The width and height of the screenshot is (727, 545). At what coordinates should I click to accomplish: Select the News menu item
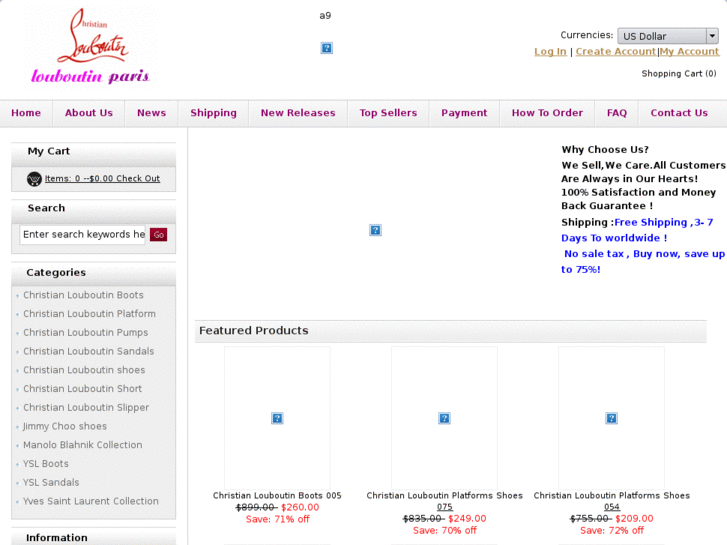[x=151, y=113]
